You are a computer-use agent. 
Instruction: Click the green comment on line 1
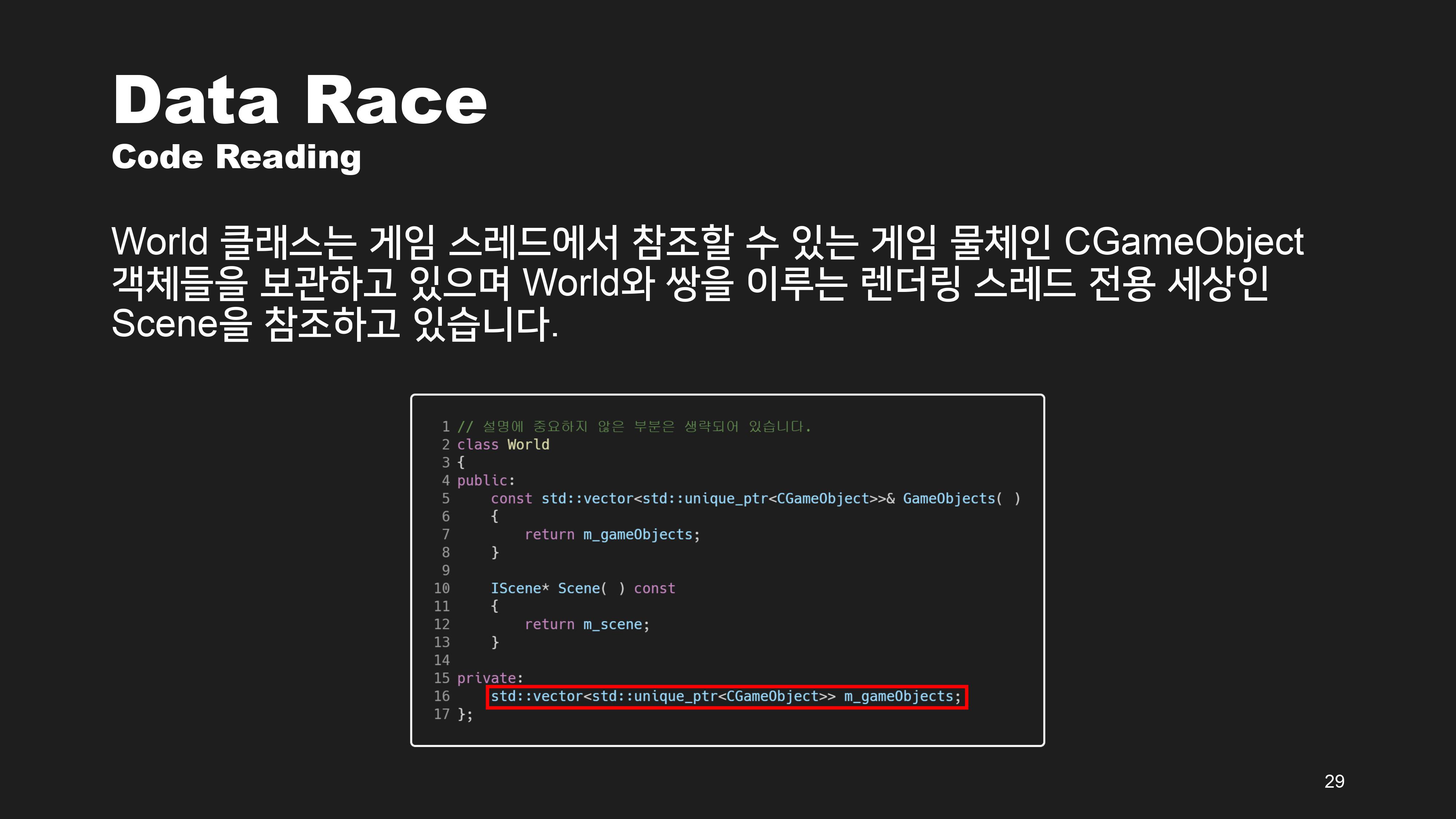634,426
